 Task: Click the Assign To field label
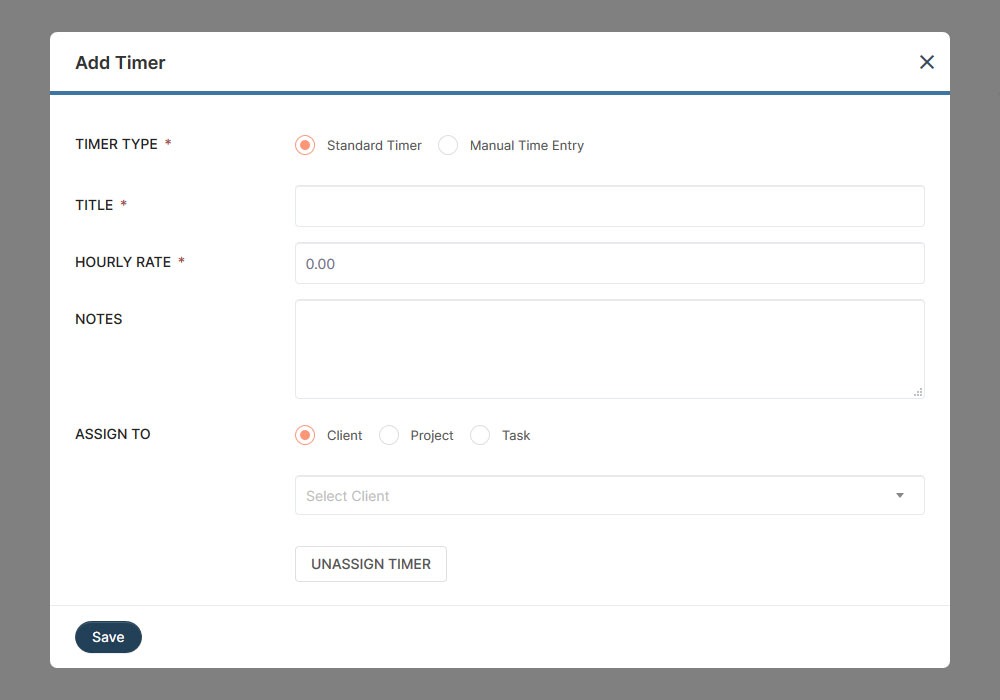tap(113, 434)
